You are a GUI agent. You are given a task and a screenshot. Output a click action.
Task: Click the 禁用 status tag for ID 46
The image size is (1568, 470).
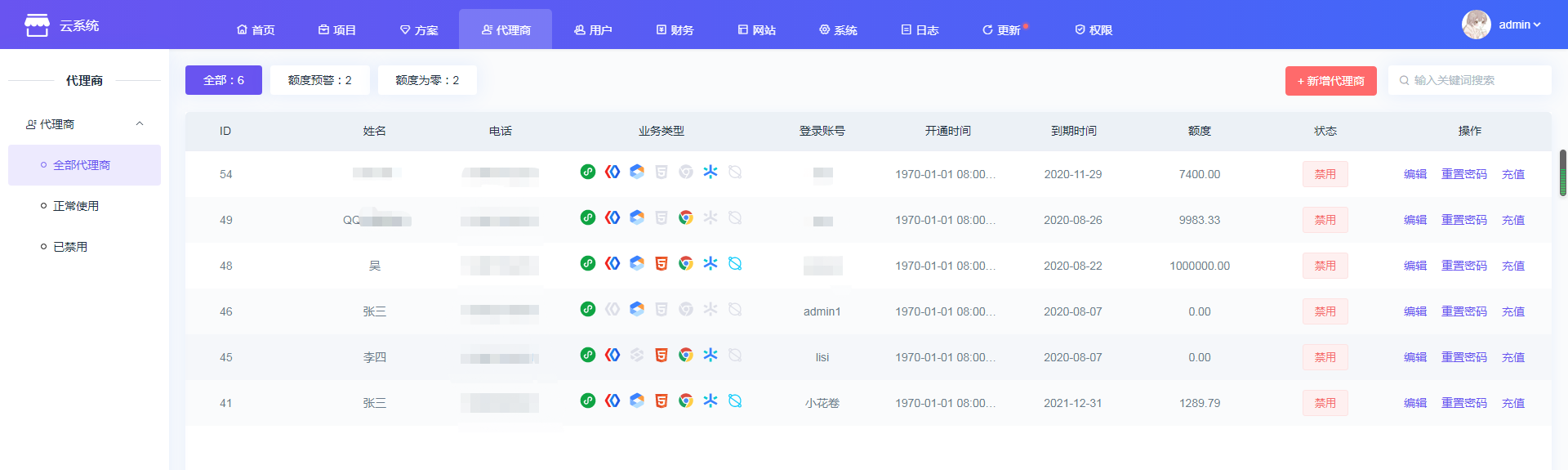[x=1325, y=311]
